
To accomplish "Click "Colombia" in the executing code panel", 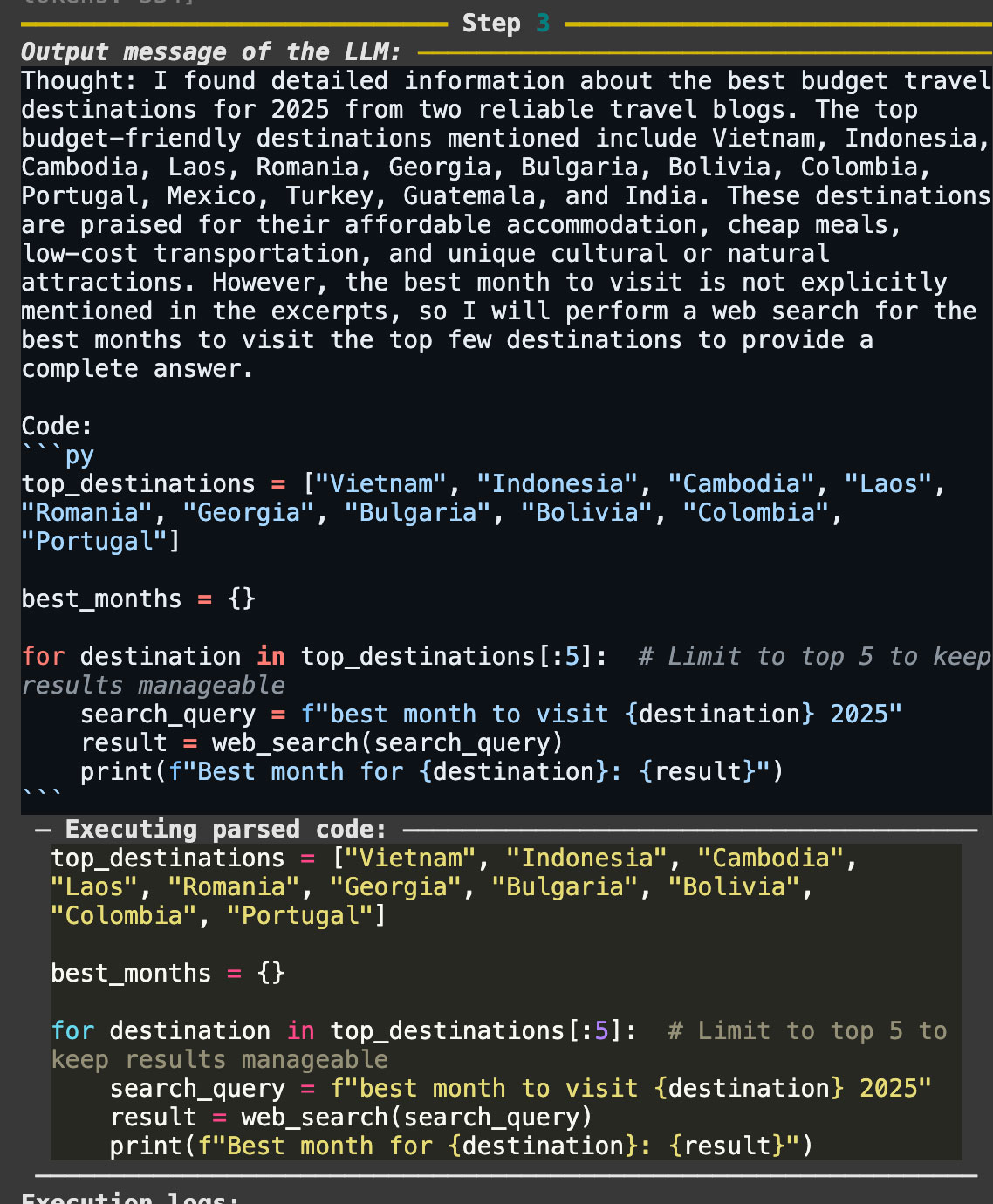I will (x=123, y=916).
